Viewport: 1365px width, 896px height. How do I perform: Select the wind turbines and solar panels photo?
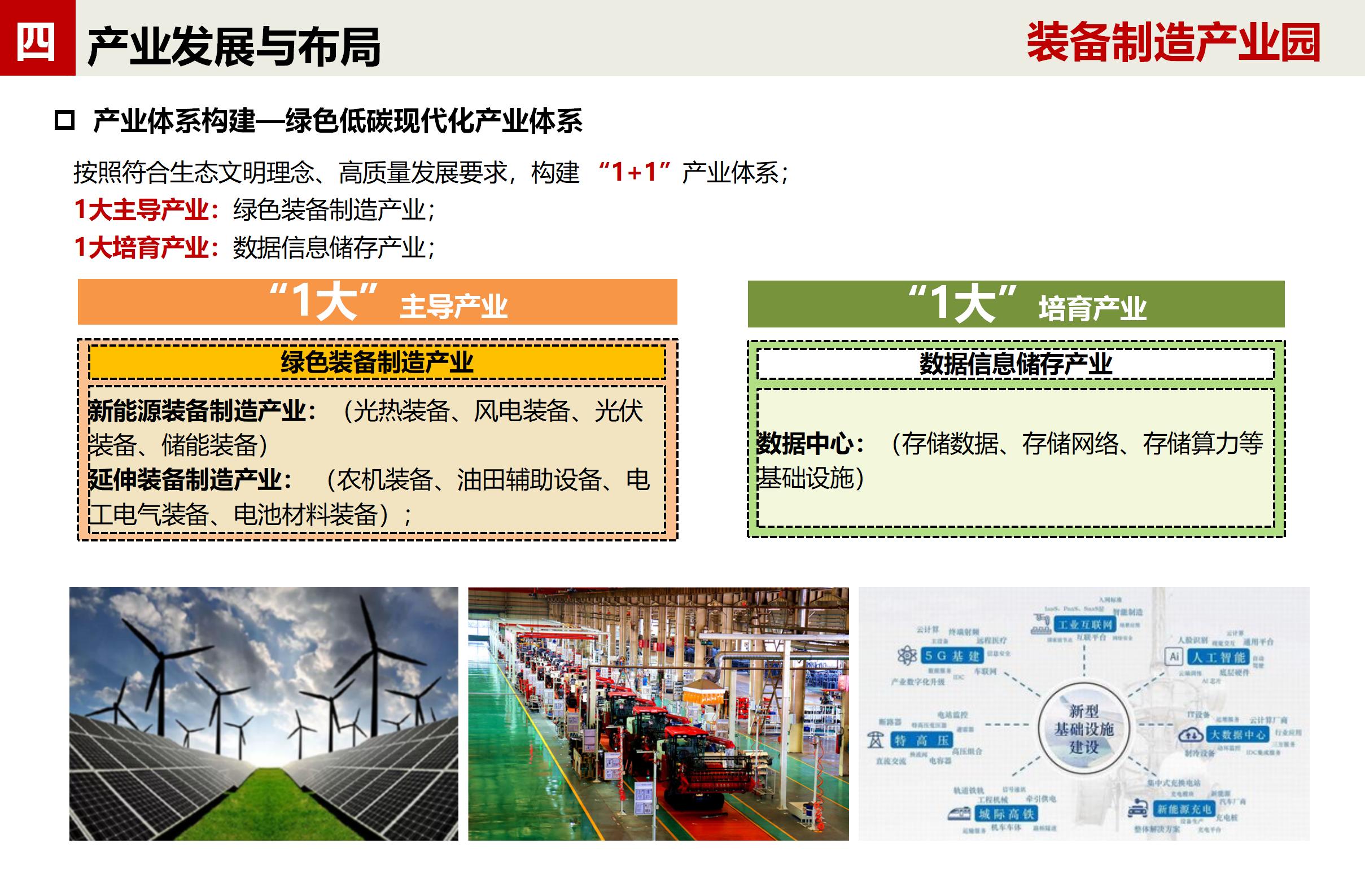[264, 714]
